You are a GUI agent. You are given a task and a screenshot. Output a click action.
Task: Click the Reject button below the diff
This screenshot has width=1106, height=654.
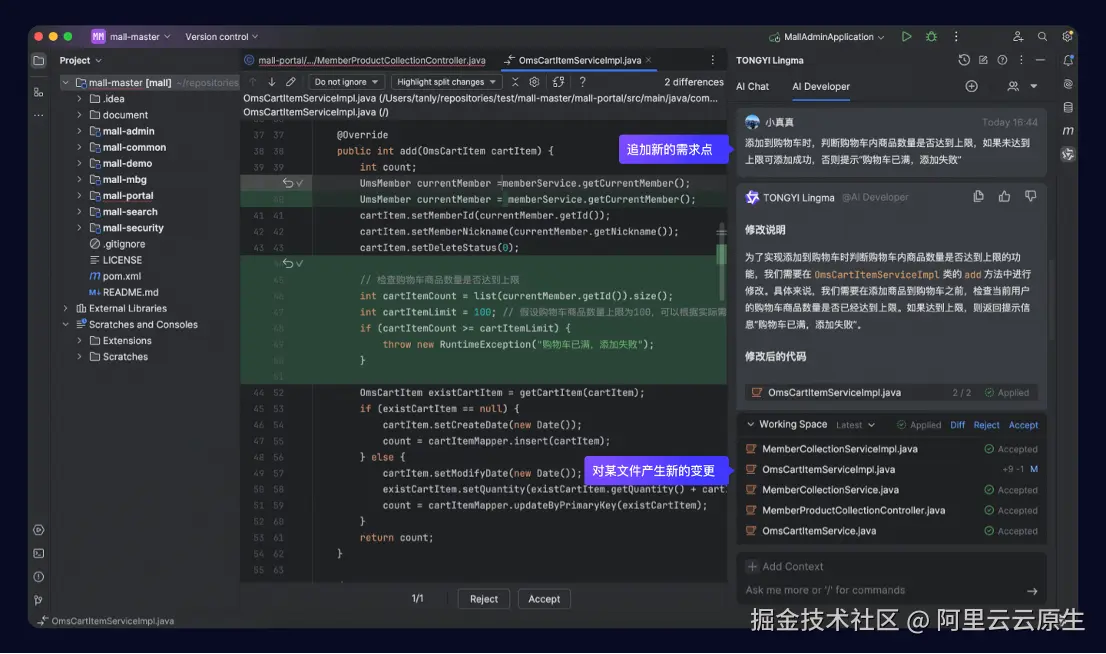click(484, 599)
